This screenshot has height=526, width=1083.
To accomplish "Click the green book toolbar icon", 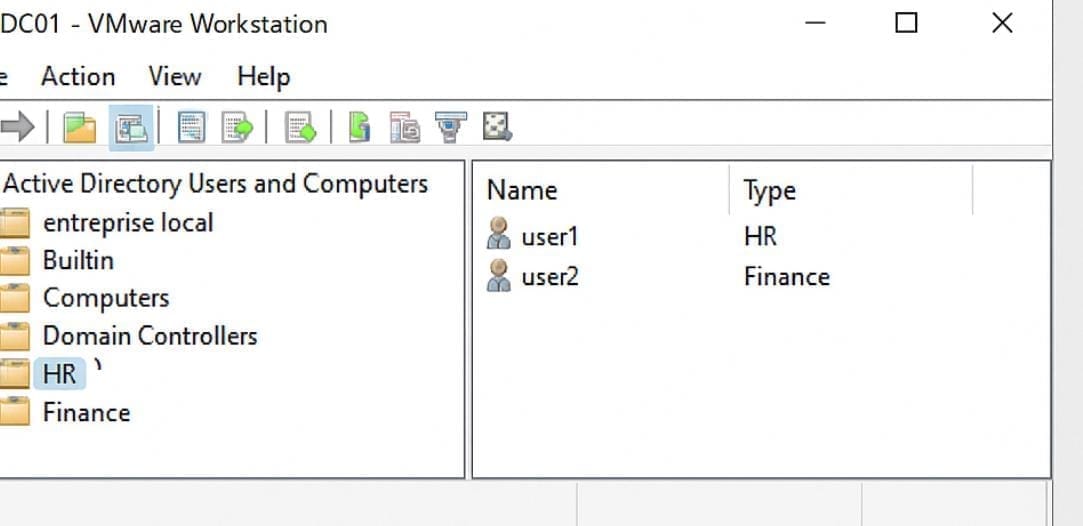I will click(359, 127).
